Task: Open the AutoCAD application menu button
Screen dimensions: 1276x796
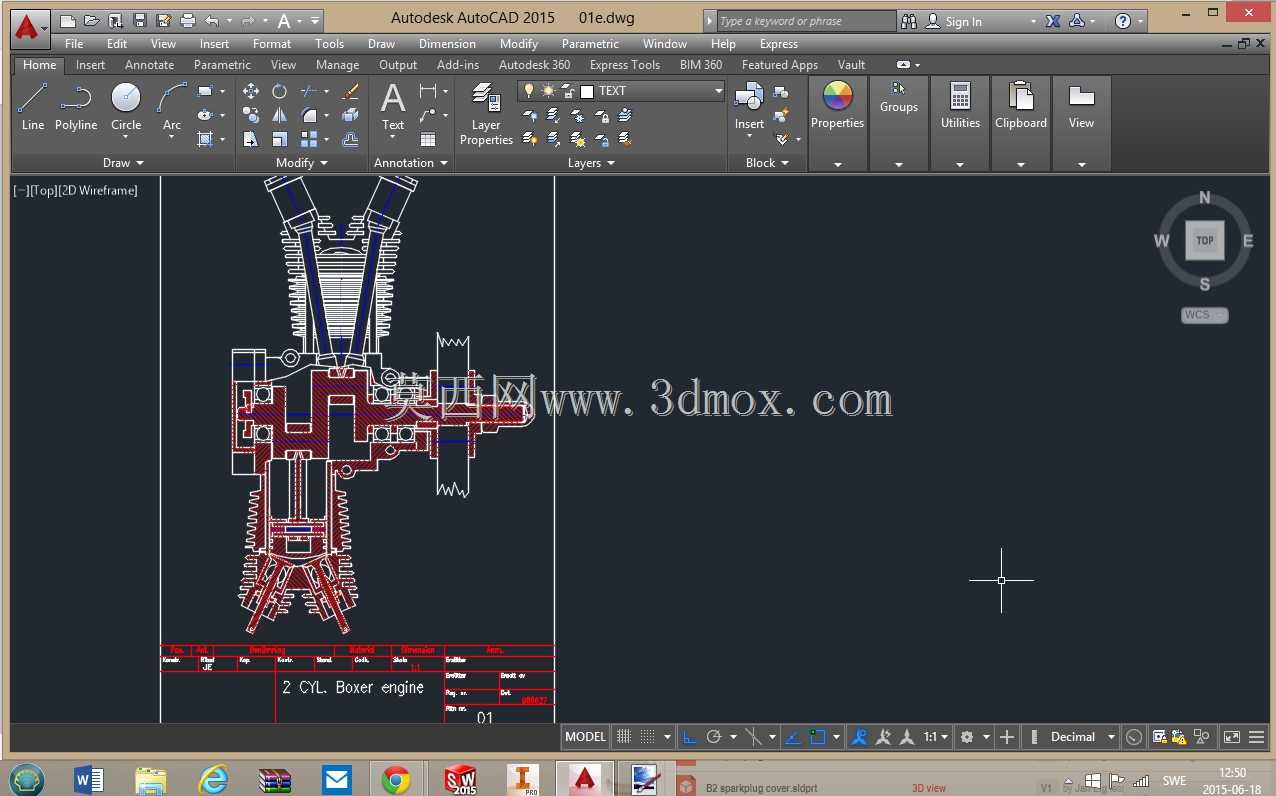Action: point(29,27)
